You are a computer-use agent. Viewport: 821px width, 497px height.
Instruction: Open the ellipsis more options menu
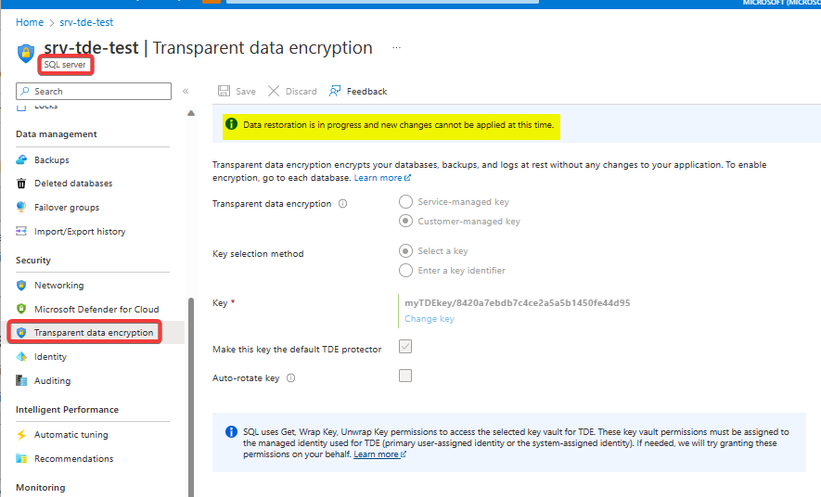[x=397, y=47]
